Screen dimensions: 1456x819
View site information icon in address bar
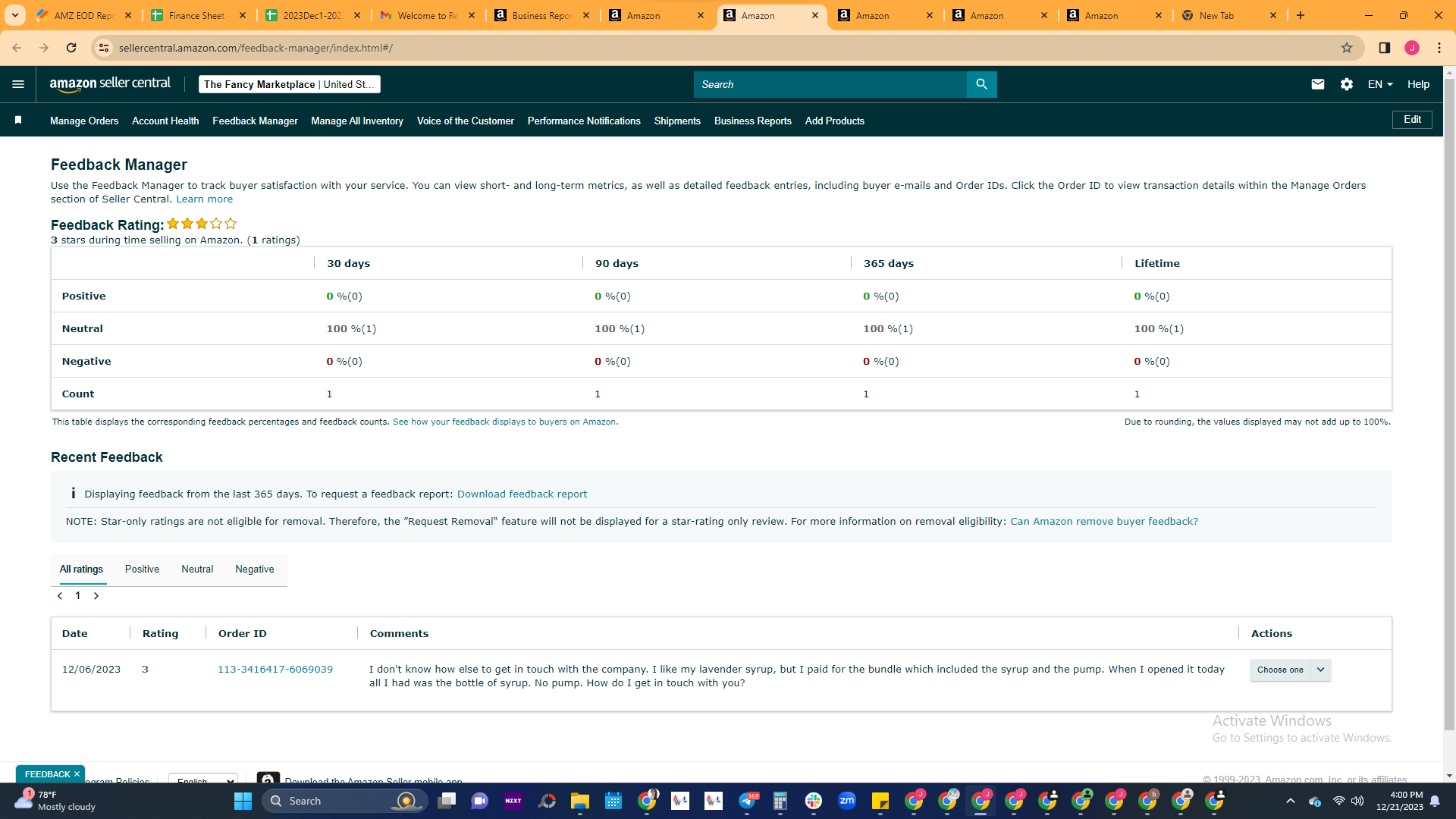(104, 48)
